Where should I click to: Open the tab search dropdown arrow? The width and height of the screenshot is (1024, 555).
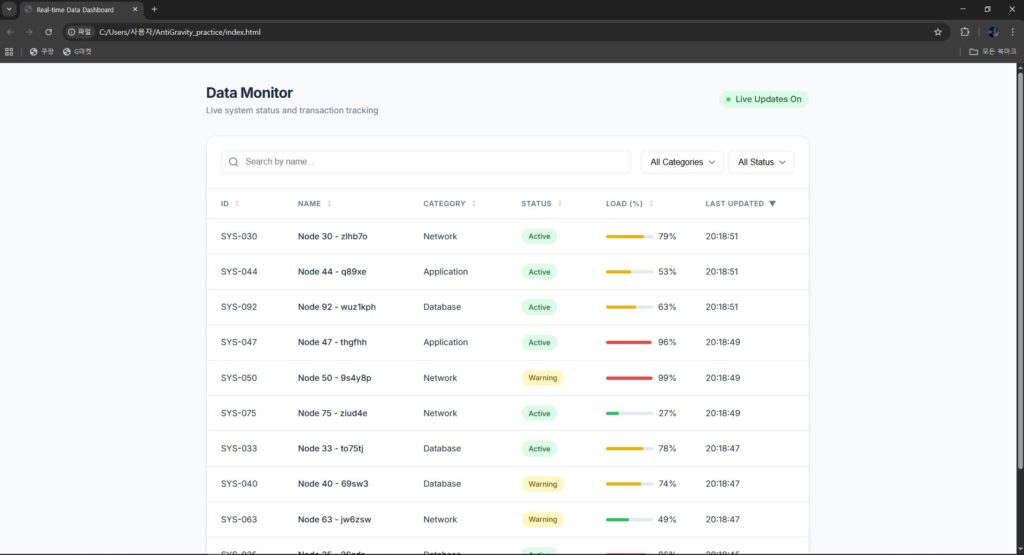point(9,9)
